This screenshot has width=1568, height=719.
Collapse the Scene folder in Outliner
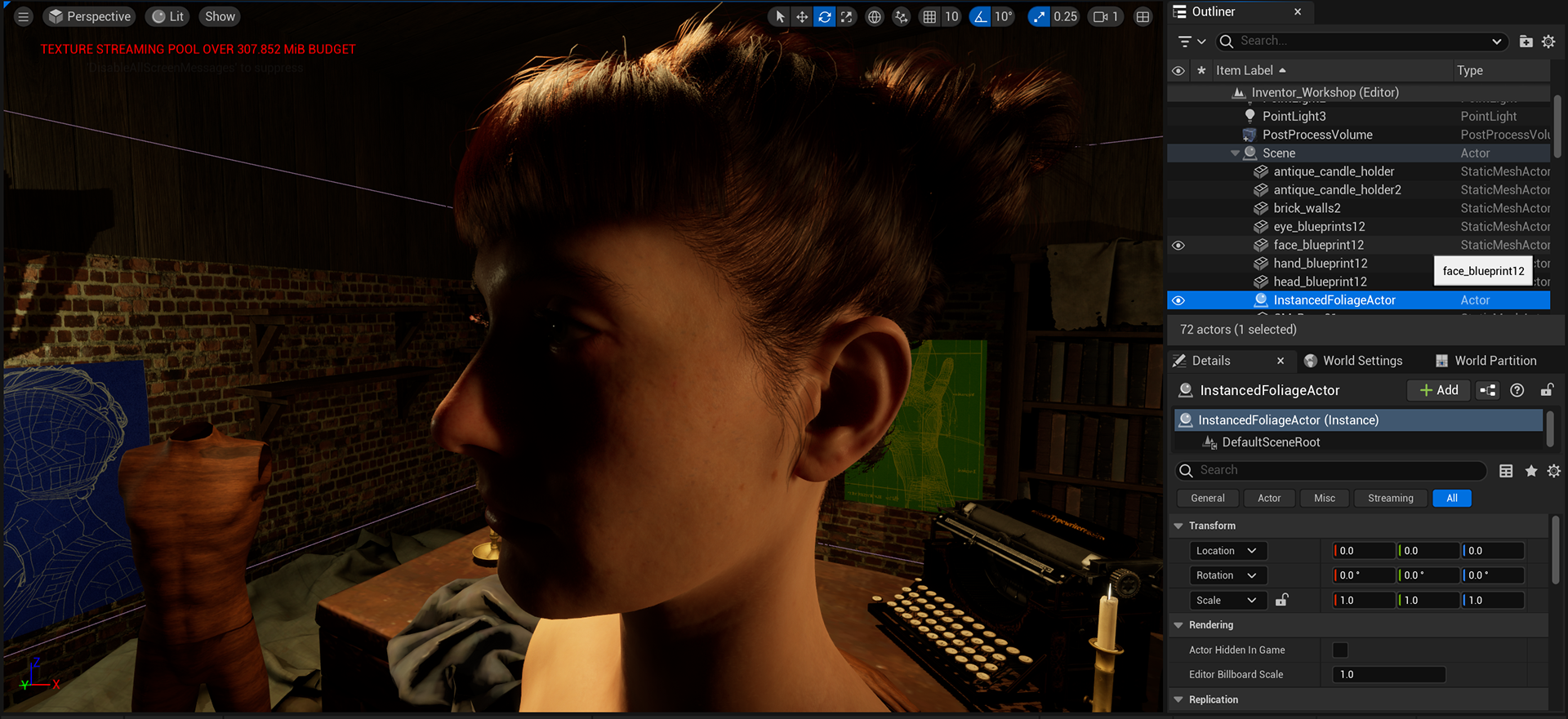coord(1235,153)
